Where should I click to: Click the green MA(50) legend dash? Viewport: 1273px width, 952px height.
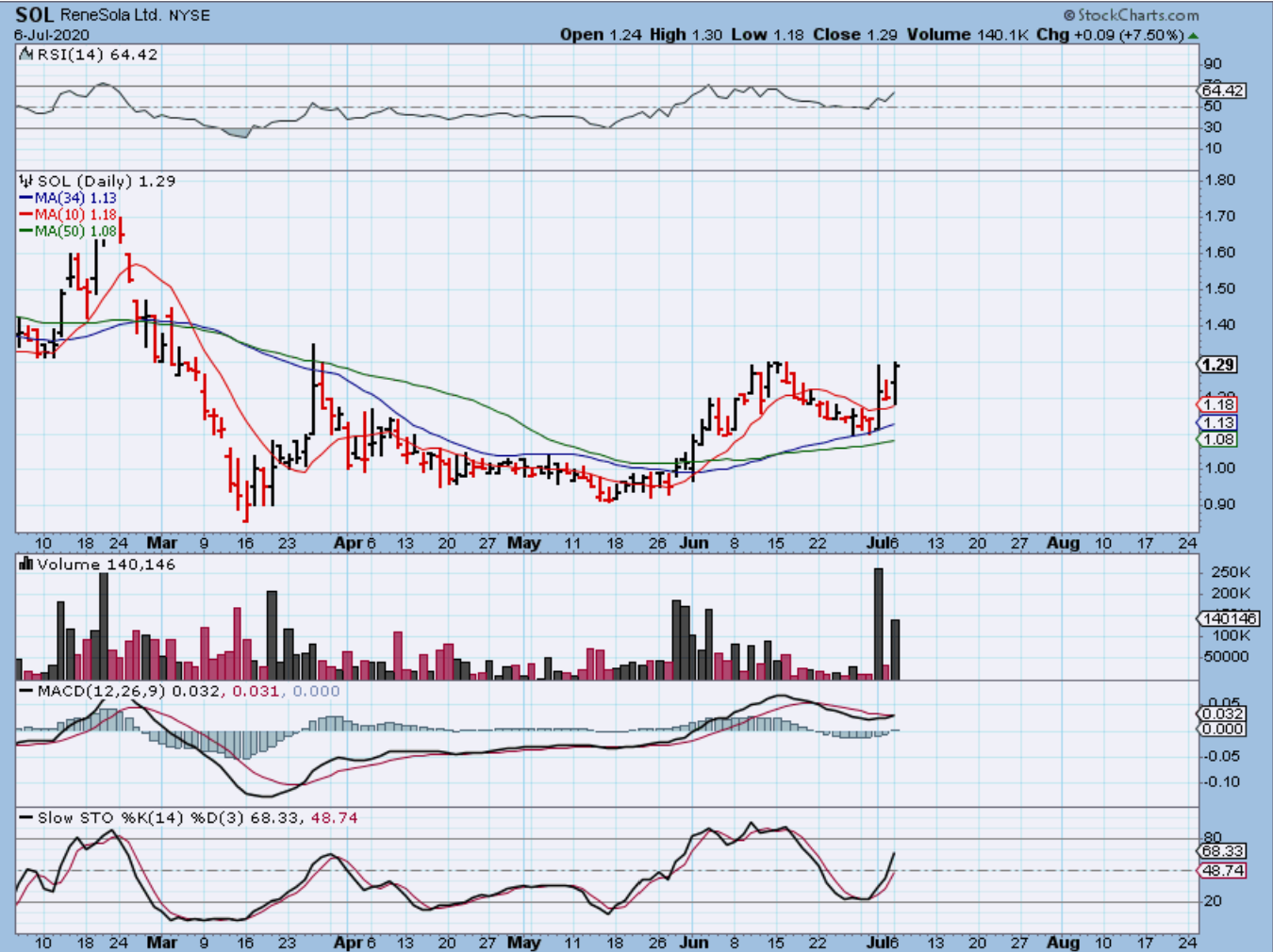(26, 232)
